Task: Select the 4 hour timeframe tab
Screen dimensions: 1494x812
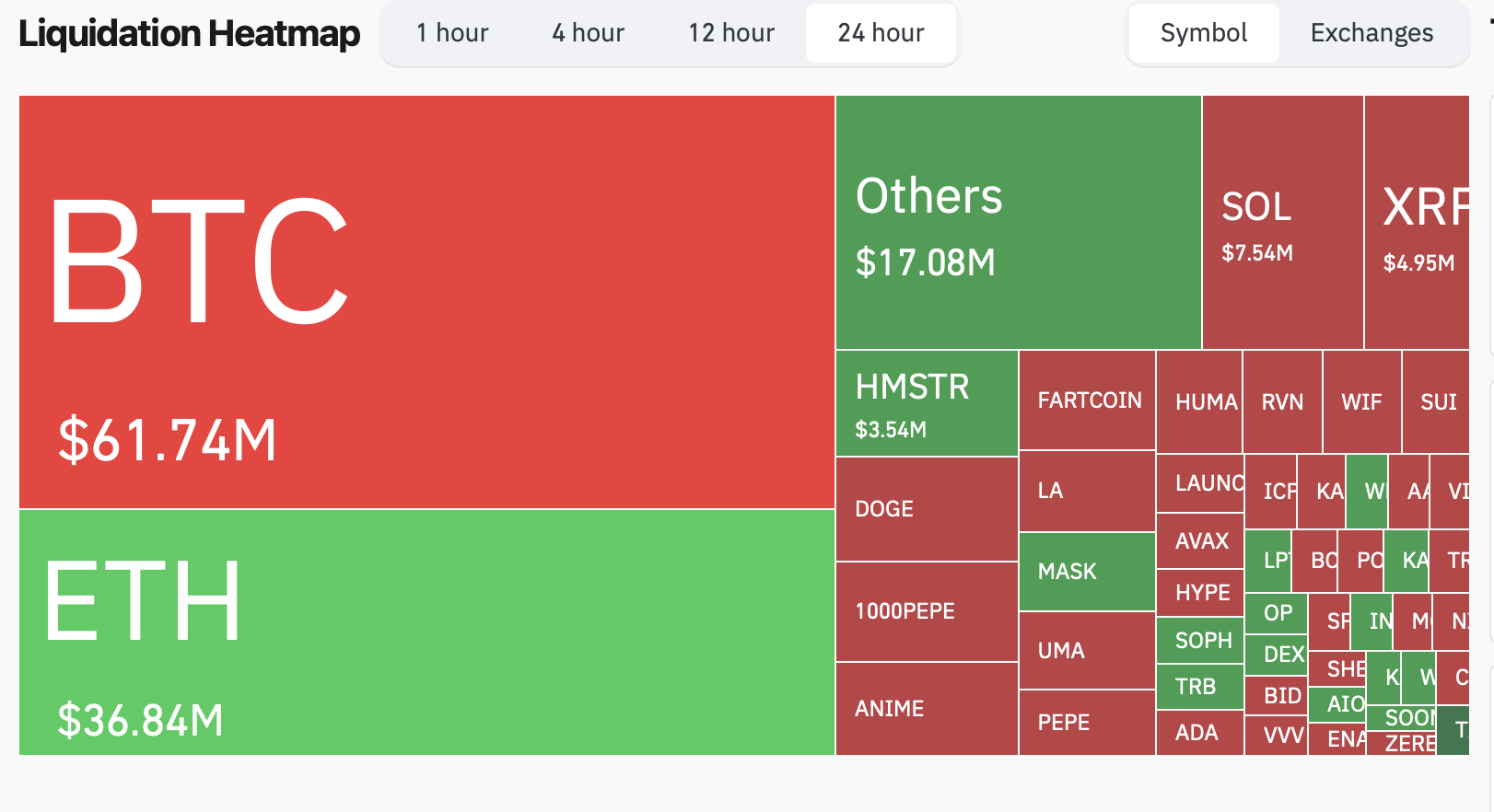Action: pyautogui.click(x=588, y=33)
